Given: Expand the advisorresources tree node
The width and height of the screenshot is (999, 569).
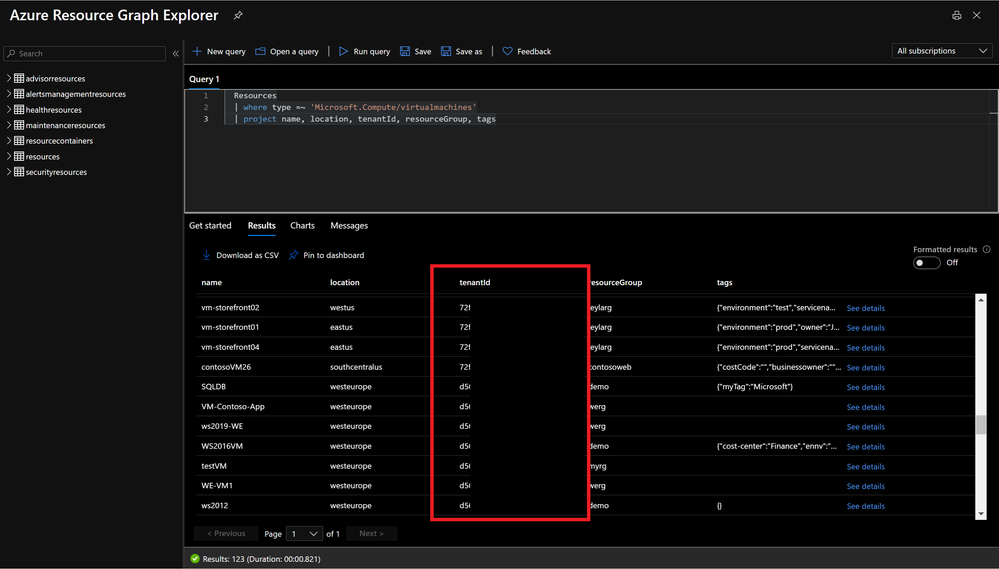Looking at the screenshot, I should [x=9, y=78].
